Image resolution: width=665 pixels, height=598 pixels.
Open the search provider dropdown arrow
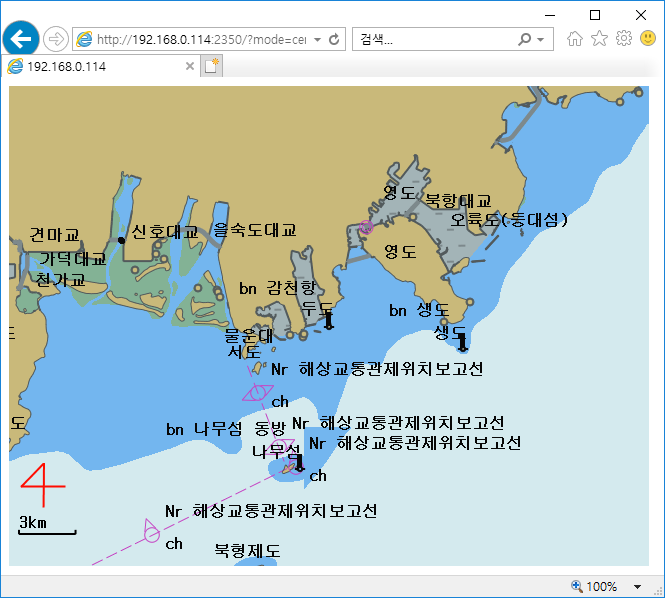tap(541, 40)
